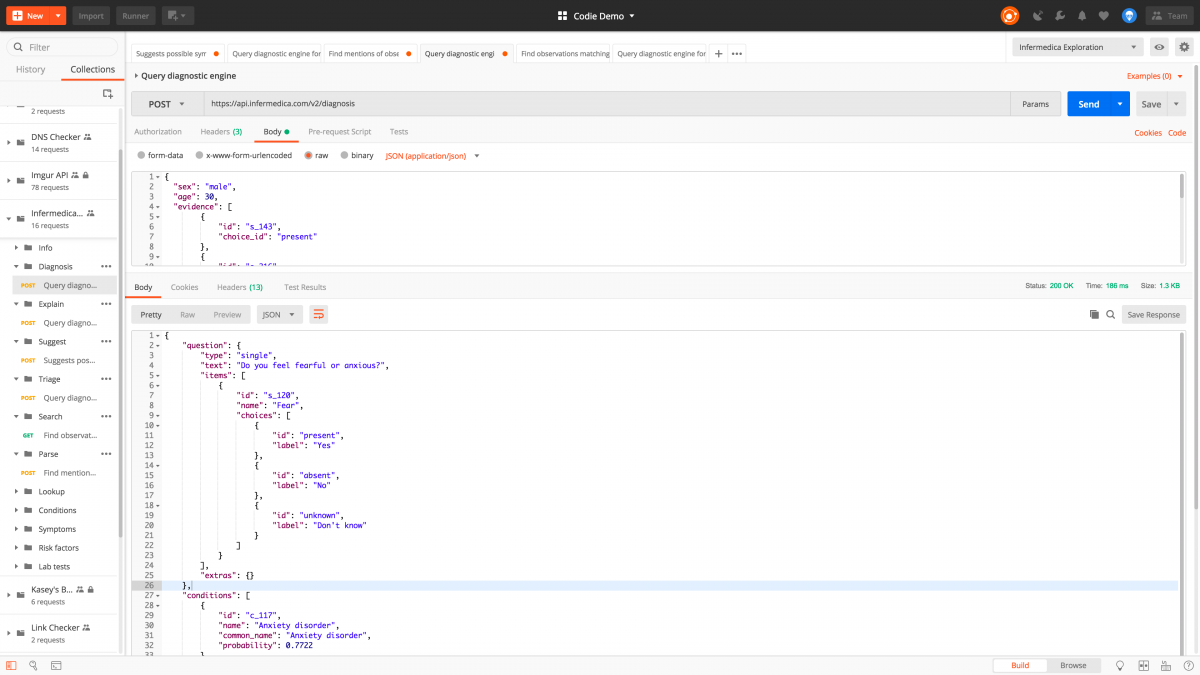This screenshot has height=675, width=1200.
Task: Open console icon in status bar
Action: [55, 665]
